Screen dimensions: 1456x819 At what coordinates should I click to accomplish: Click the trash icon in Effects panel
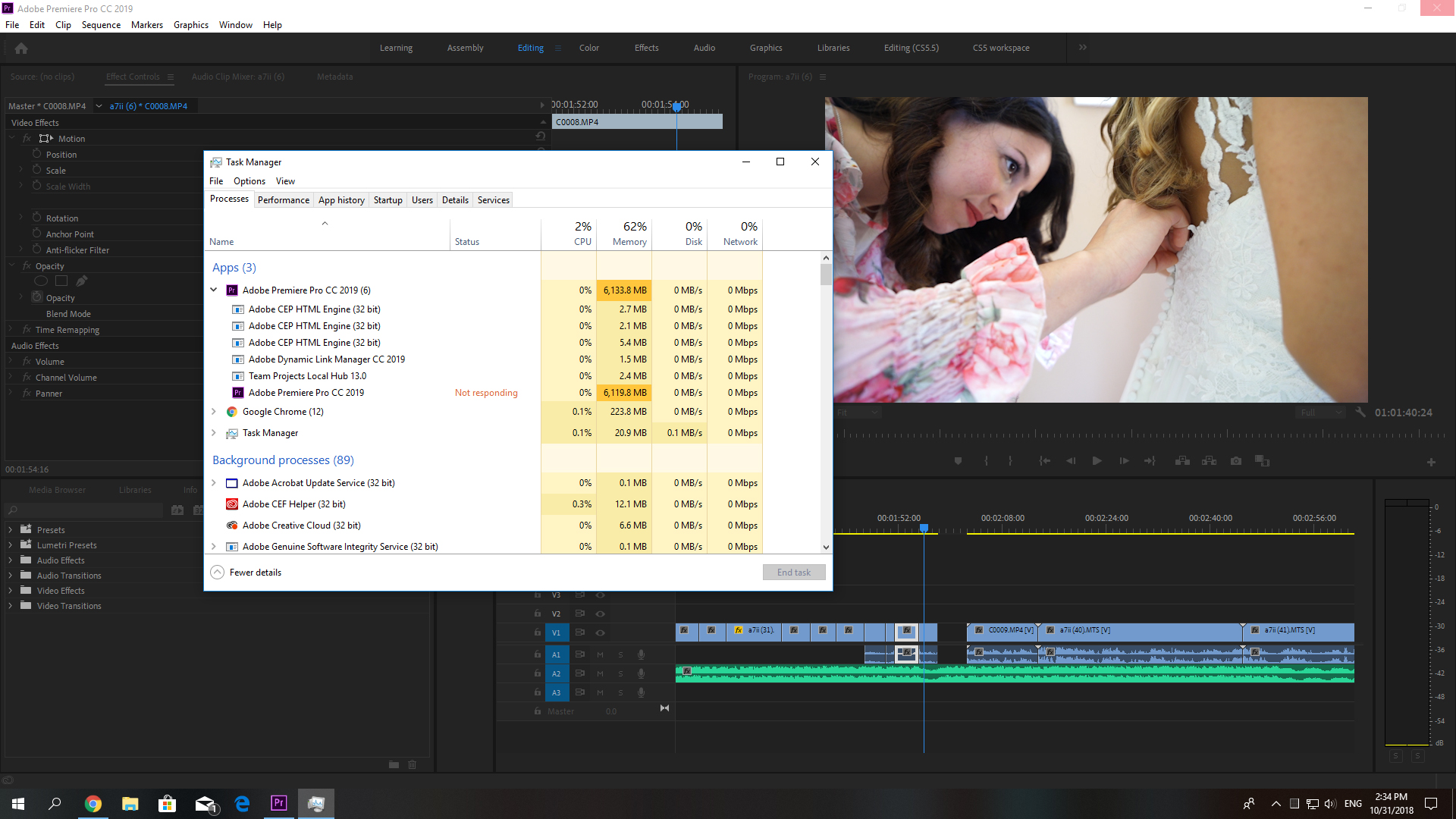(x=413, y=764)
